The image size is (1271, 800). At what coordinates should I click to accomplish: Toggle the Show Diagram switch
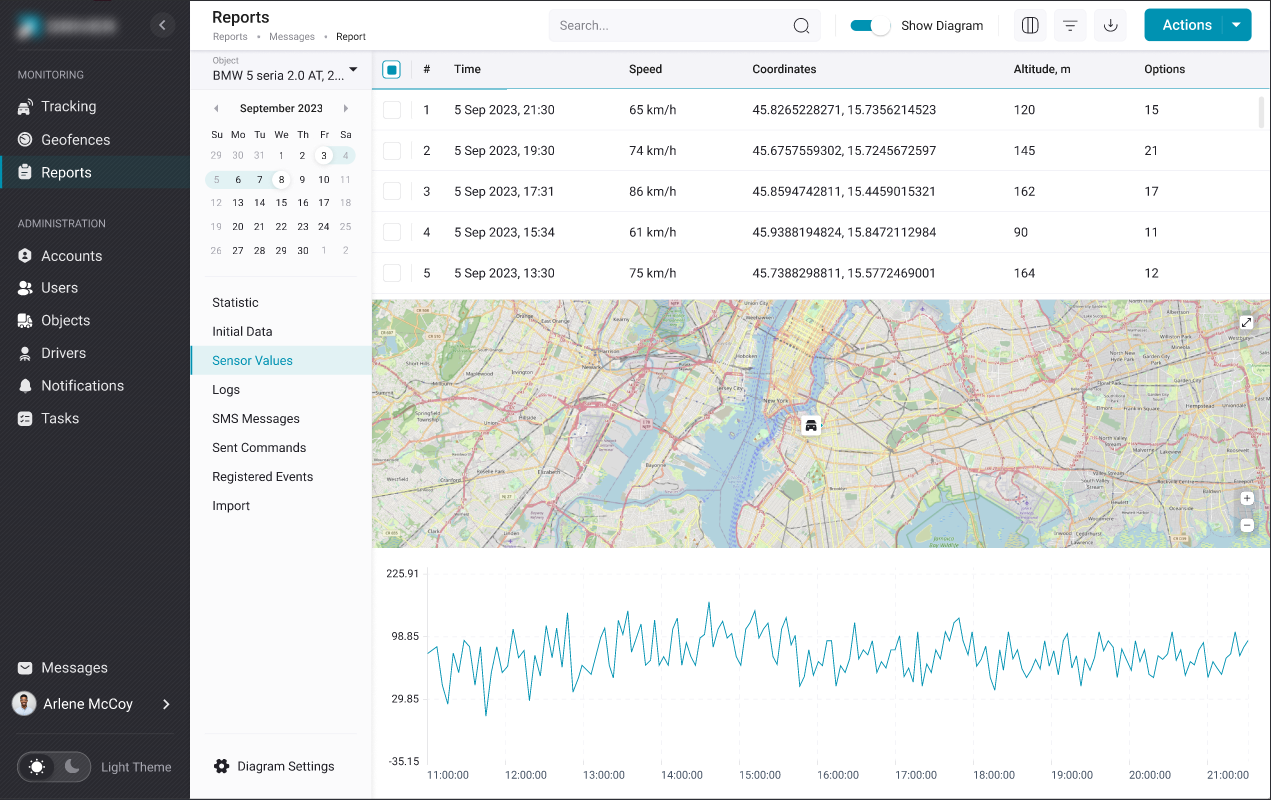[869, 26]
